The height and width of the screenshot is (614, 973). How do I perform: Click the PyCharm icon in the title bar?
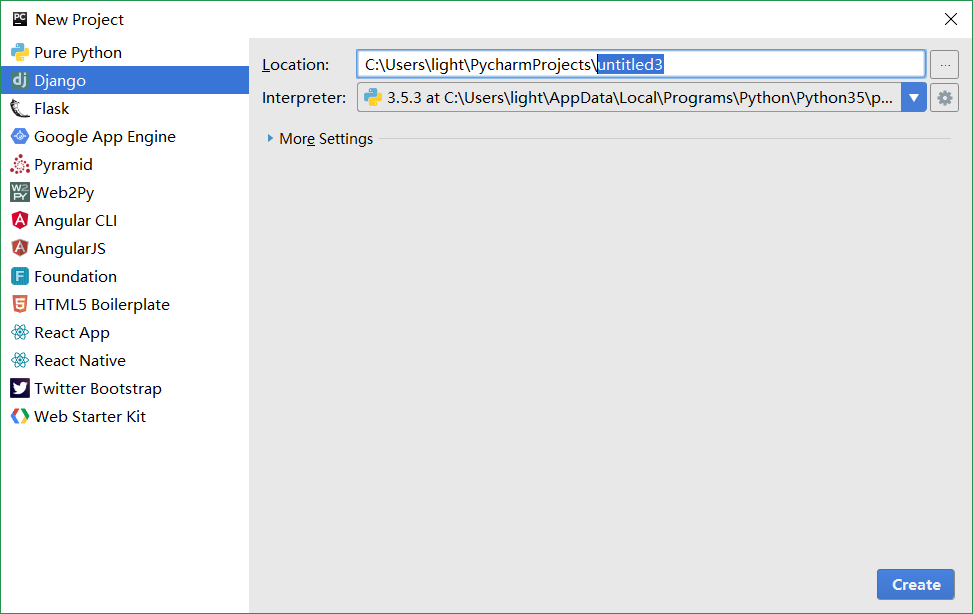pyautogui.click(x=20, y=19)
